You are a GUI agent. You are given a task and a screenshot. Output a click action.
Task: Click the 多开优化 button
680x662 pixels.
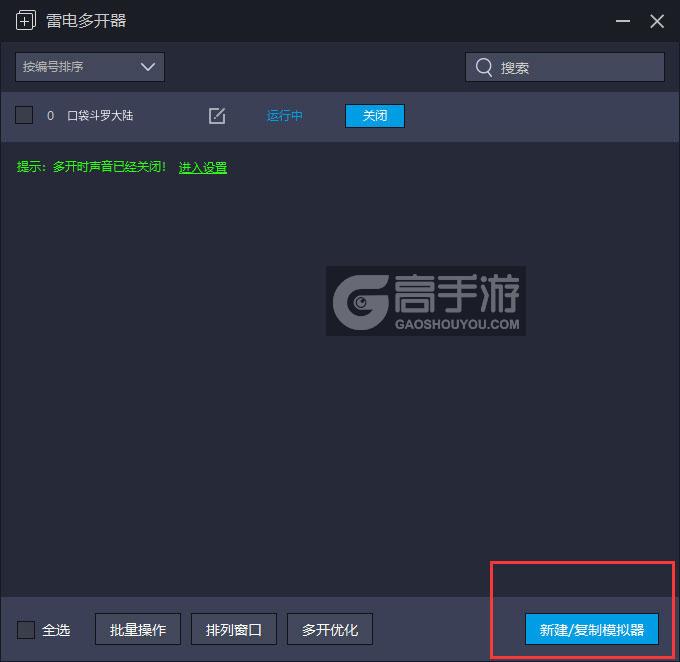(x=330, y=630)
